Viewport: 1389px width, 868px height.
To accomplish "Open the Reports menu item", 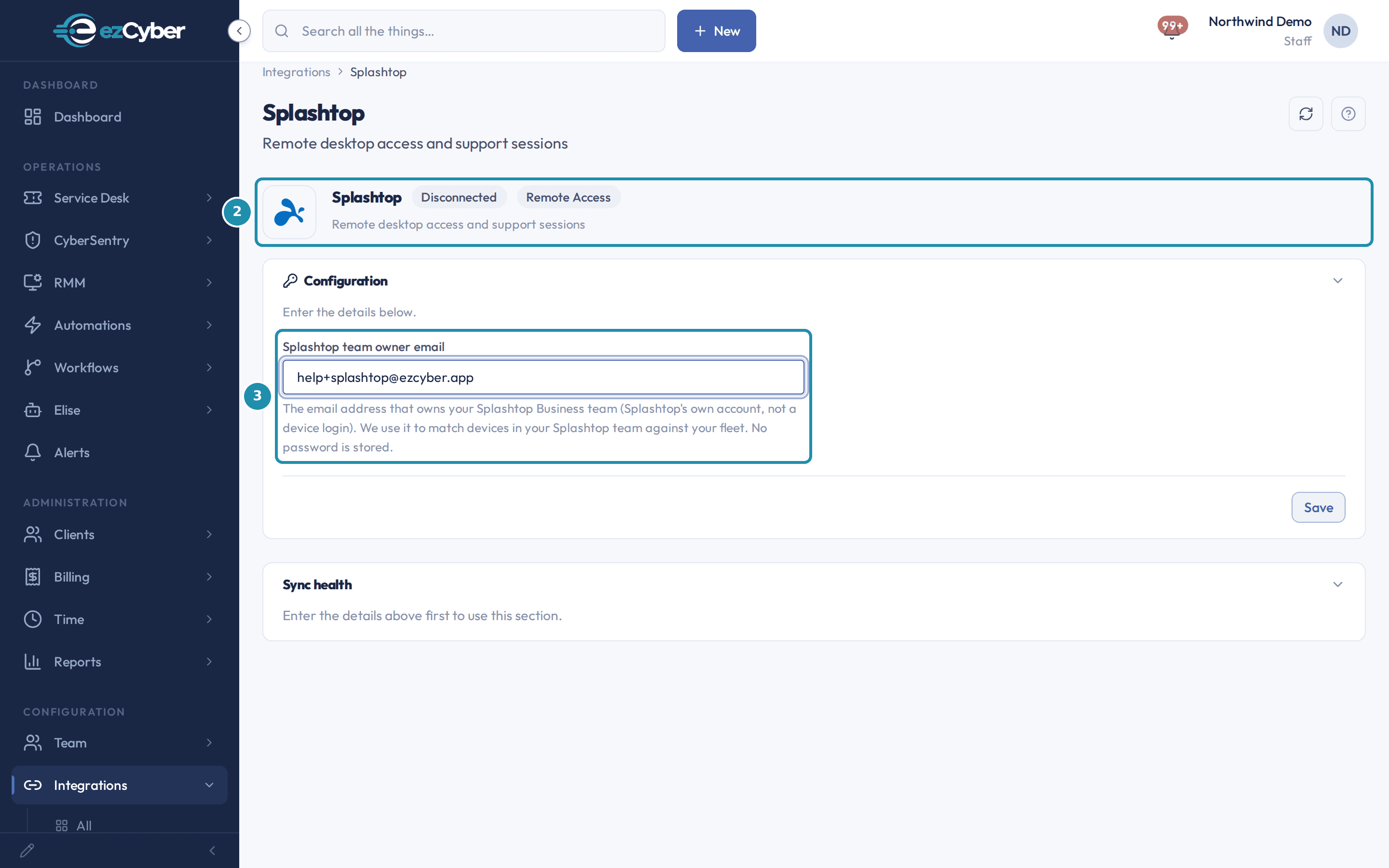I will click(x=120, y=662).
